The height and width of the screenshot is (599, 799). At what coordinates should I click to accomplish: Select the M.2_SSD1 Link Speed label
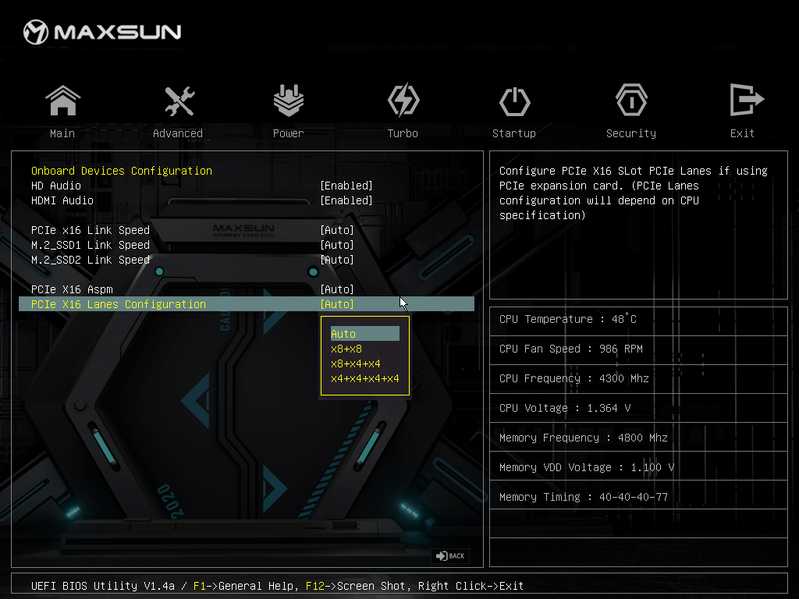[x=90, y=245]
